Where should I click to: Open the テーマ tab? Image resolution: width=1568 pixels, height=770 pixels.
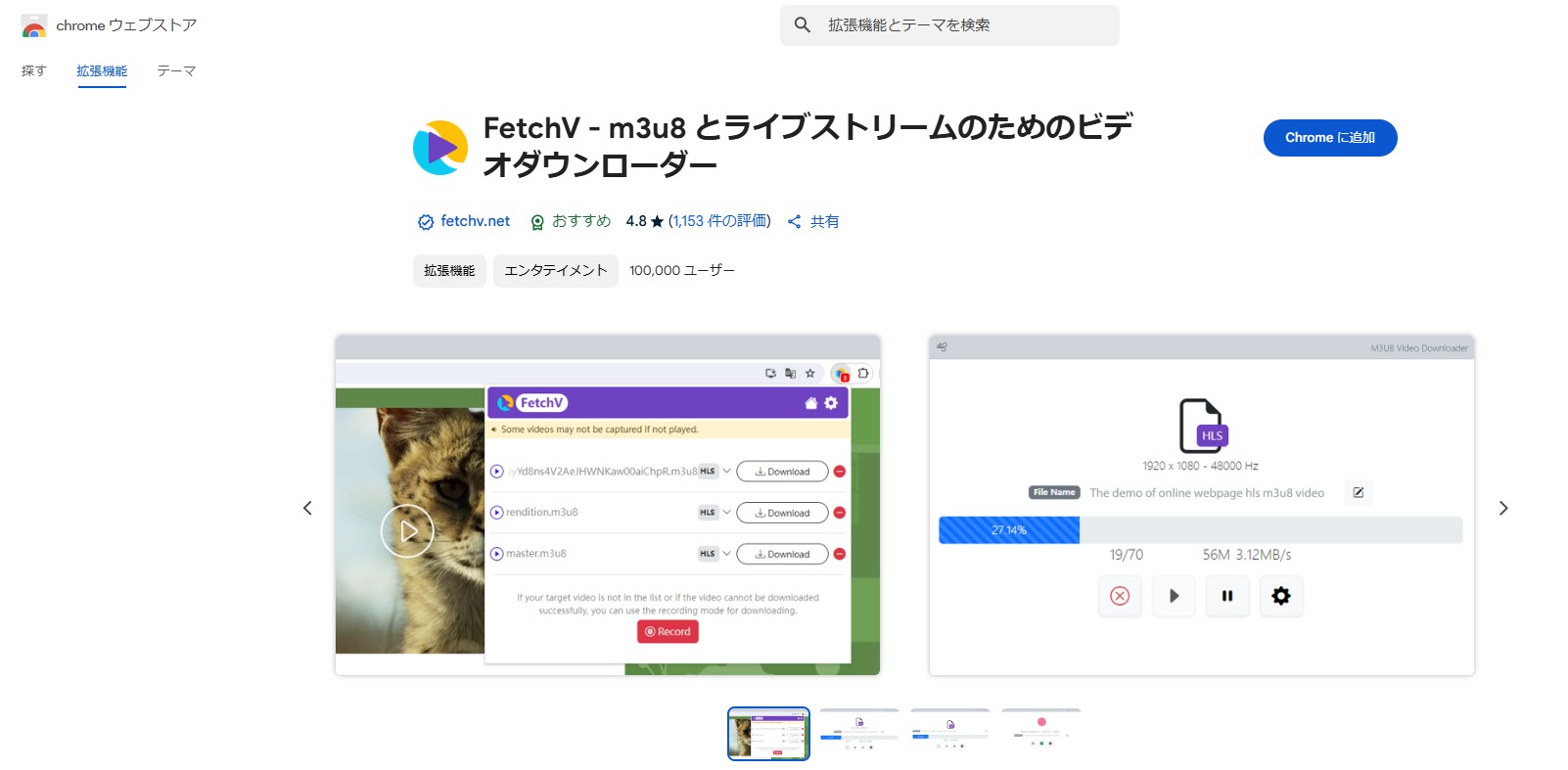pos(176,70)
